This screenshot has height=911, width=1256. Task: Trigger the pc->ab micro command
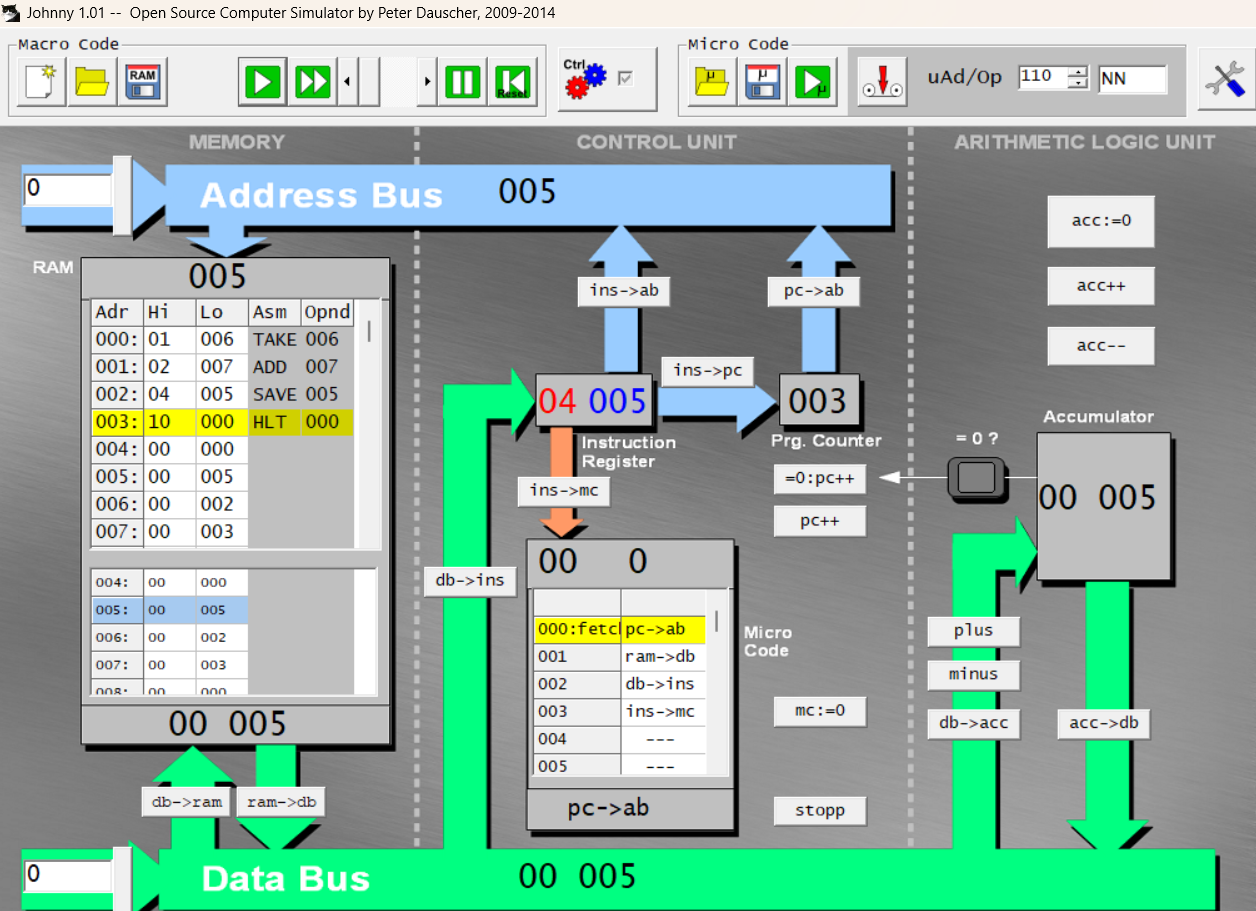814,291
